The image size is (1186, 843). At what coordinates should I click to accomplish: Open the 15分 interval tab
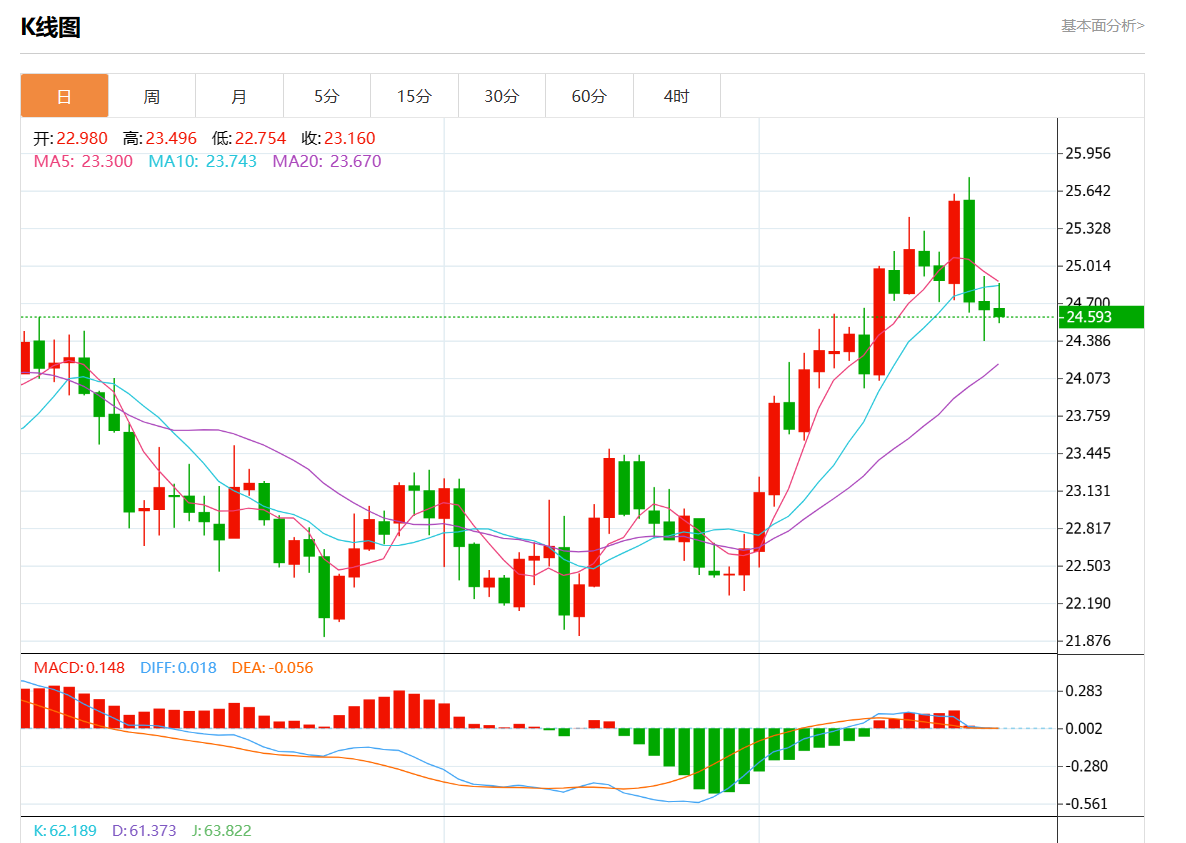[x=414, y=96]
